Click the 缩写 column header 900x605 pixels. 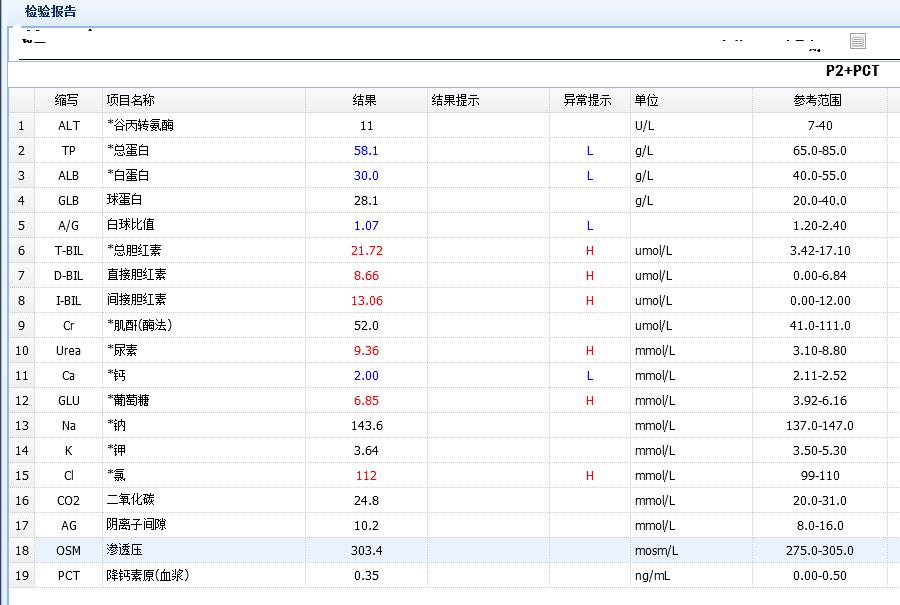point(67,100)
